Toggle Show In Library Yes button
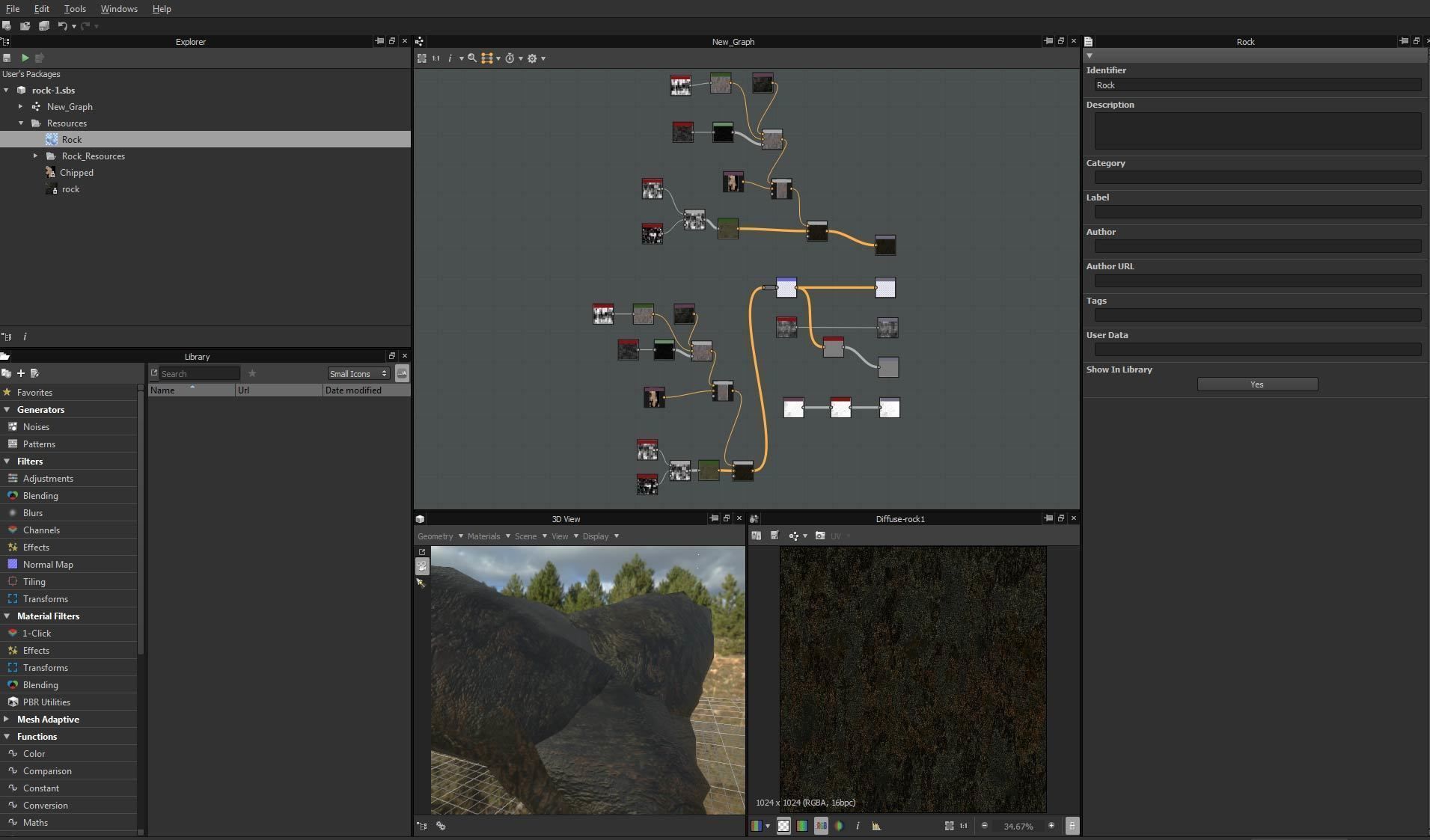Image resolution: width=1430 pixels, height=840 pixels. pyautogui.click(x=1257, y=384)
